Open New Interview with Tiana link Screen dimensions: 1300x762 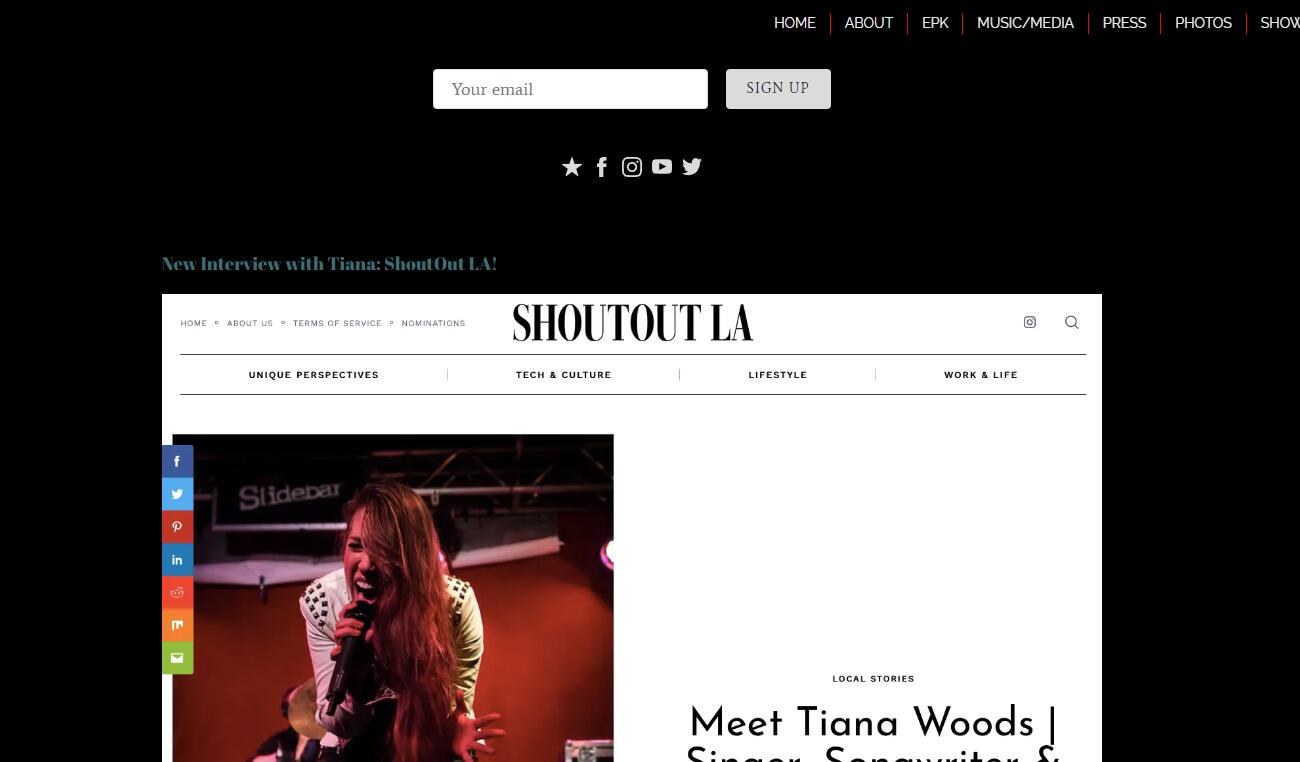329,264
